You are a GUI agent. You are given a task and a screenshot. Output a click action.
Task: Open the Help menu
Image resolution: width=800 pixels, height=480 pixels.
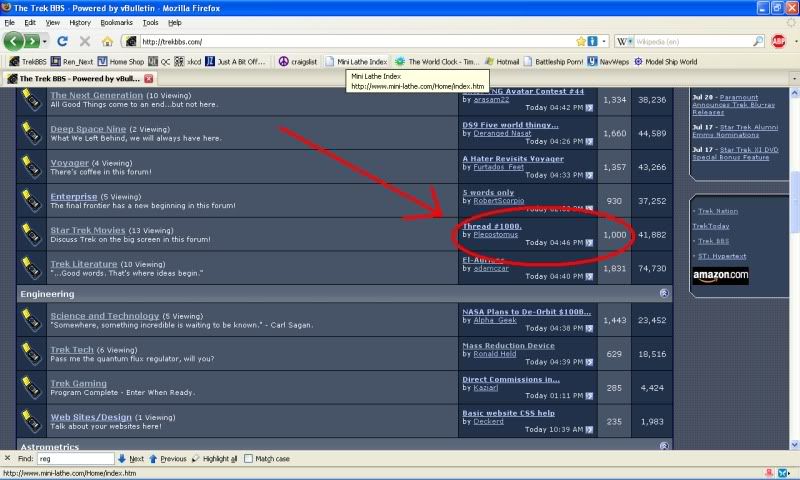point(174,22)
